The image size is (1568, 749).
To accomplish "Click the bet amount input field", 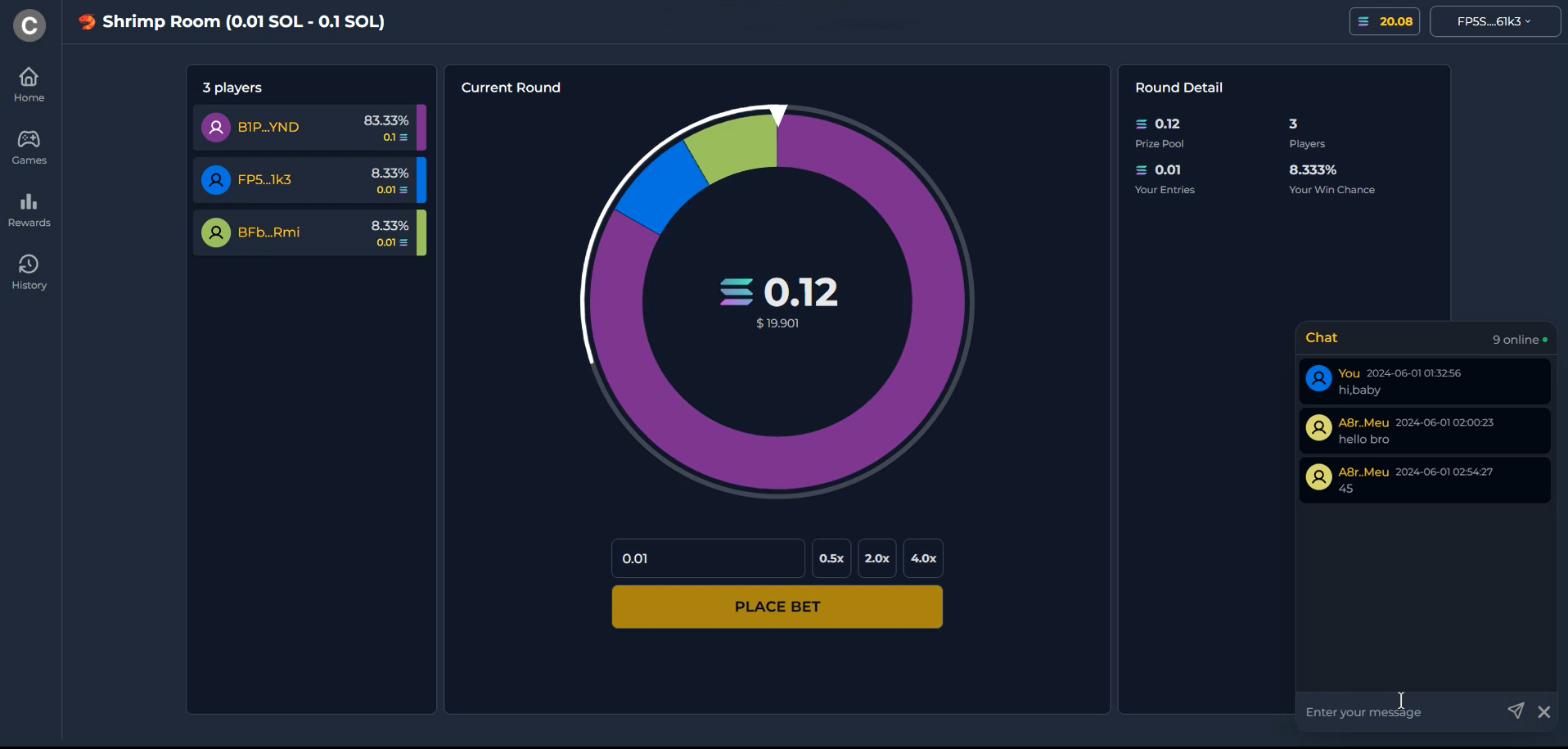I will pyautogui.click(x=707, y=558).
